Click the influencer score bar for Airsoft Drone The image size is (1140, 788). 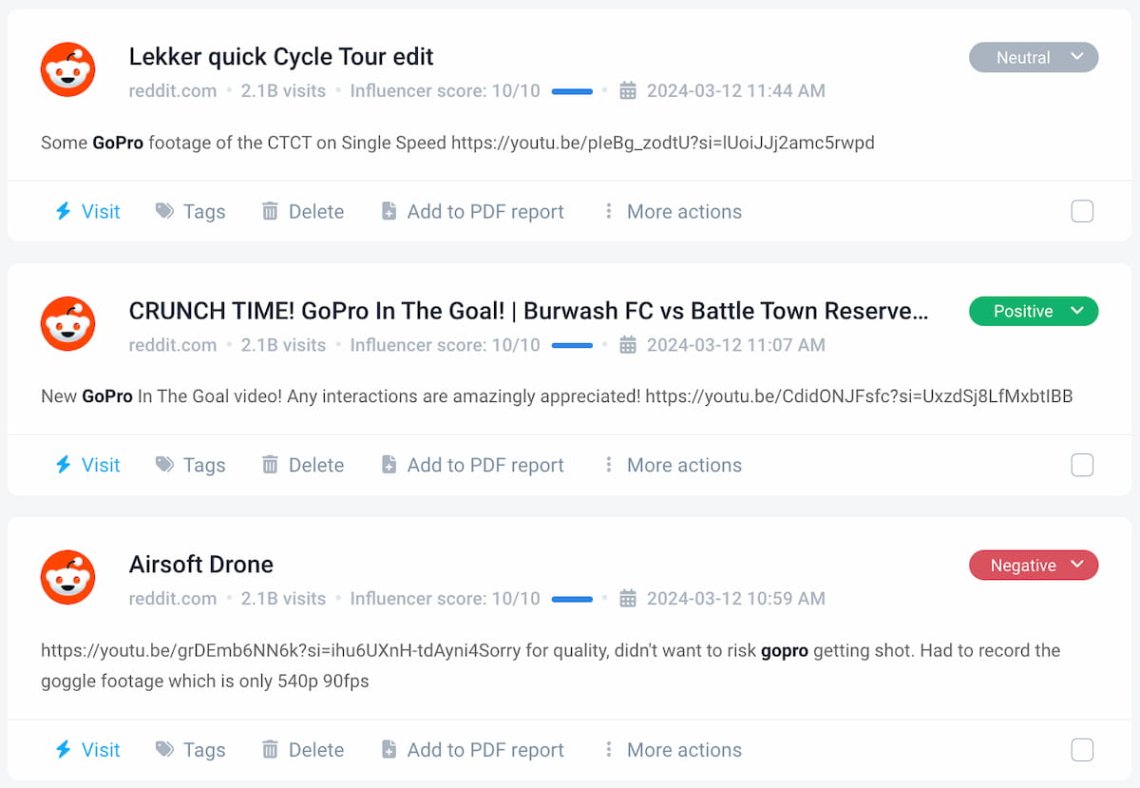572,598
